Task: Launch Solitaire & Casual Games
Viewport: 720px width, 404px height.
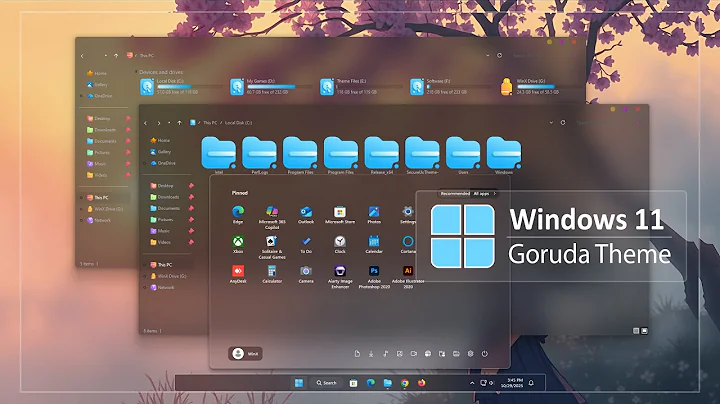Action: (x=272, y=247)
